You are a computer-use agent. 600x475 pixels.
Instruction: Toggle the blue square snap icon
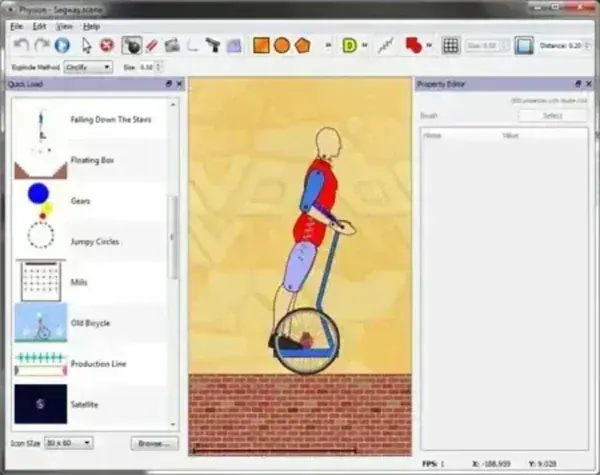tap(524, 46)
